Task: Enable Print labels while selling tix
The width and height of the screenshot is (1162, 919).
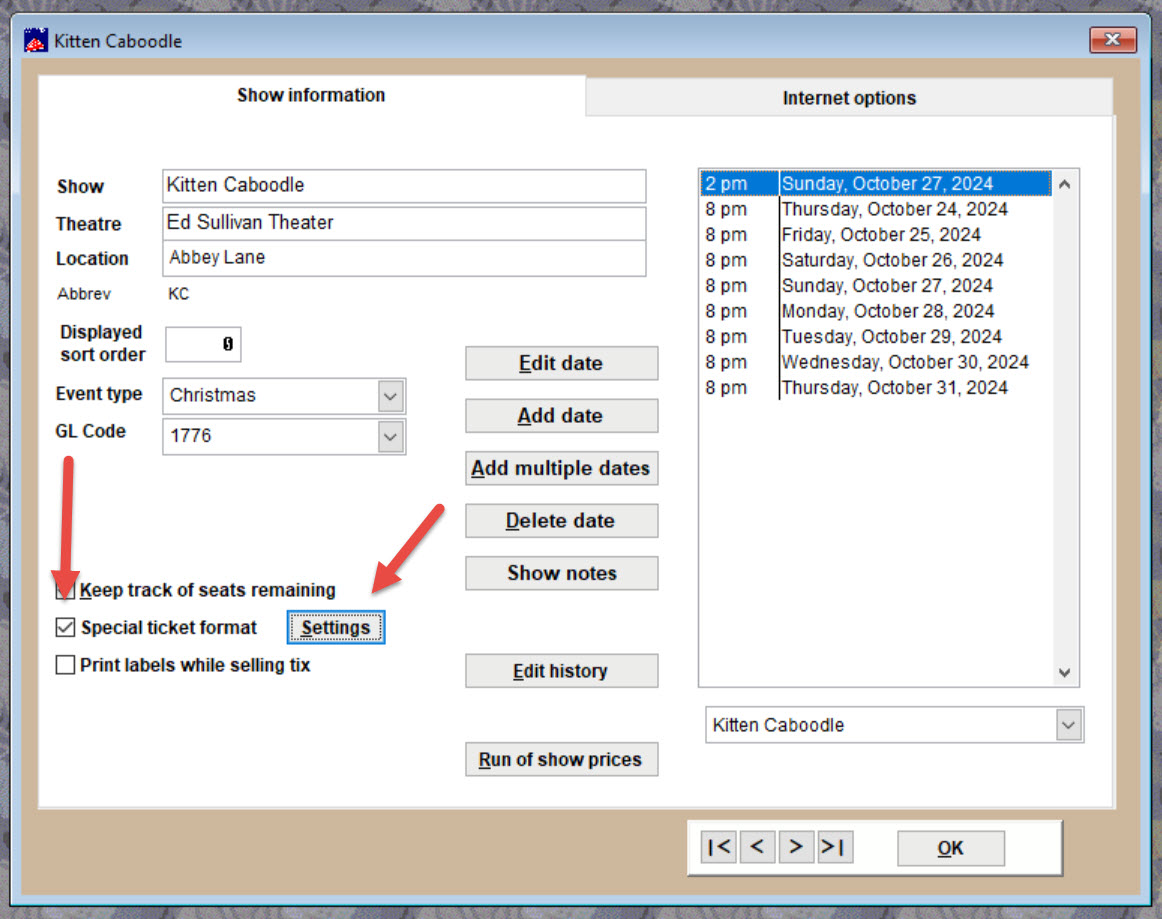Action: 65,665
